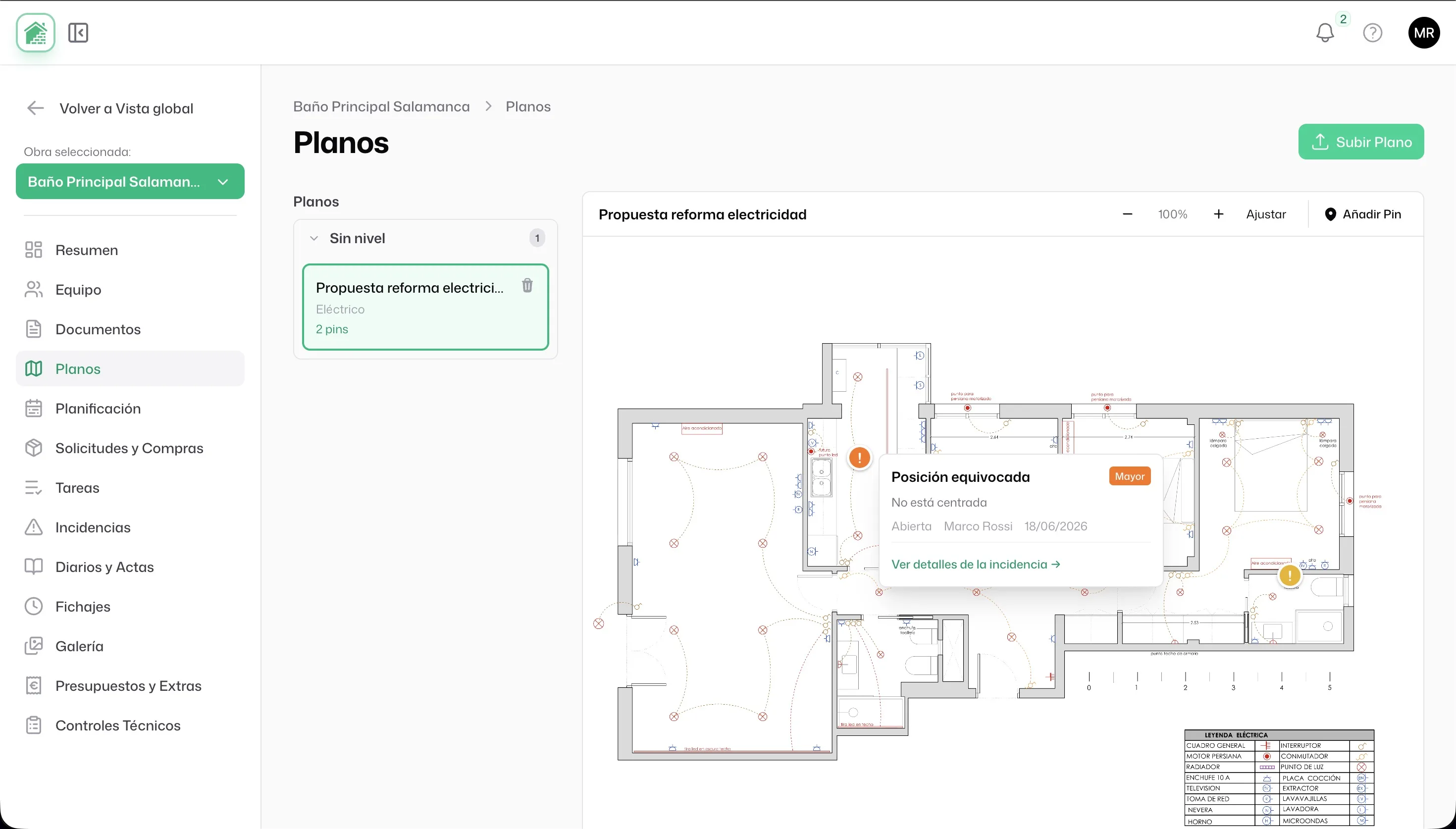Screen dimensions: 1456x829
Task: Click Baño Principal Salamanca breadcrumb
Action: click(x=381, y=106)
